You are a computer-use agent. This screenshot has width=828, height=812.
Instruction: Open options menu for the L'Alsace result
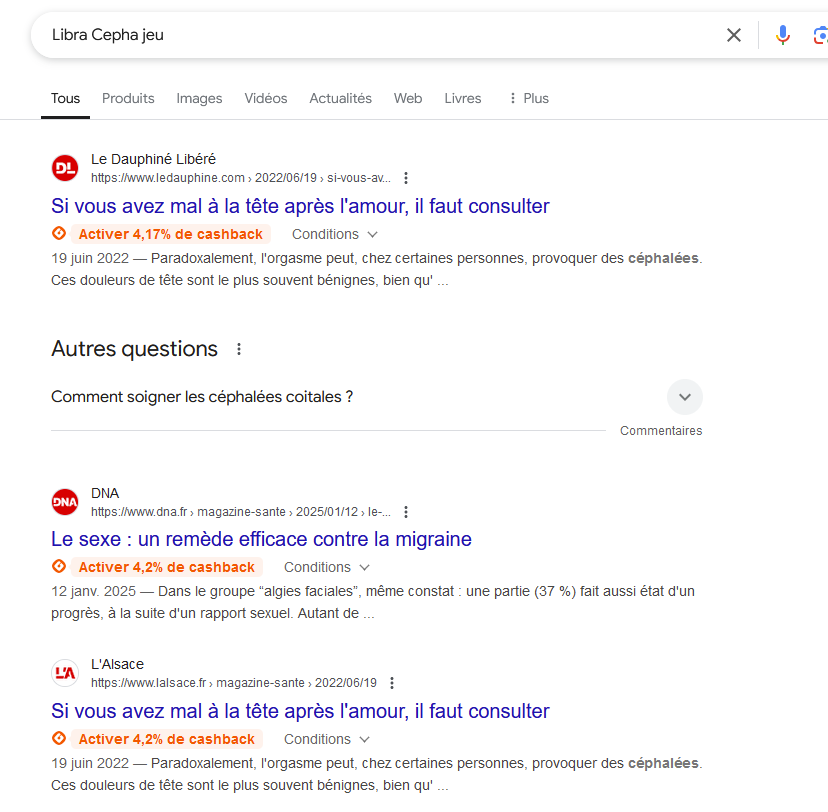click(392, 683)
